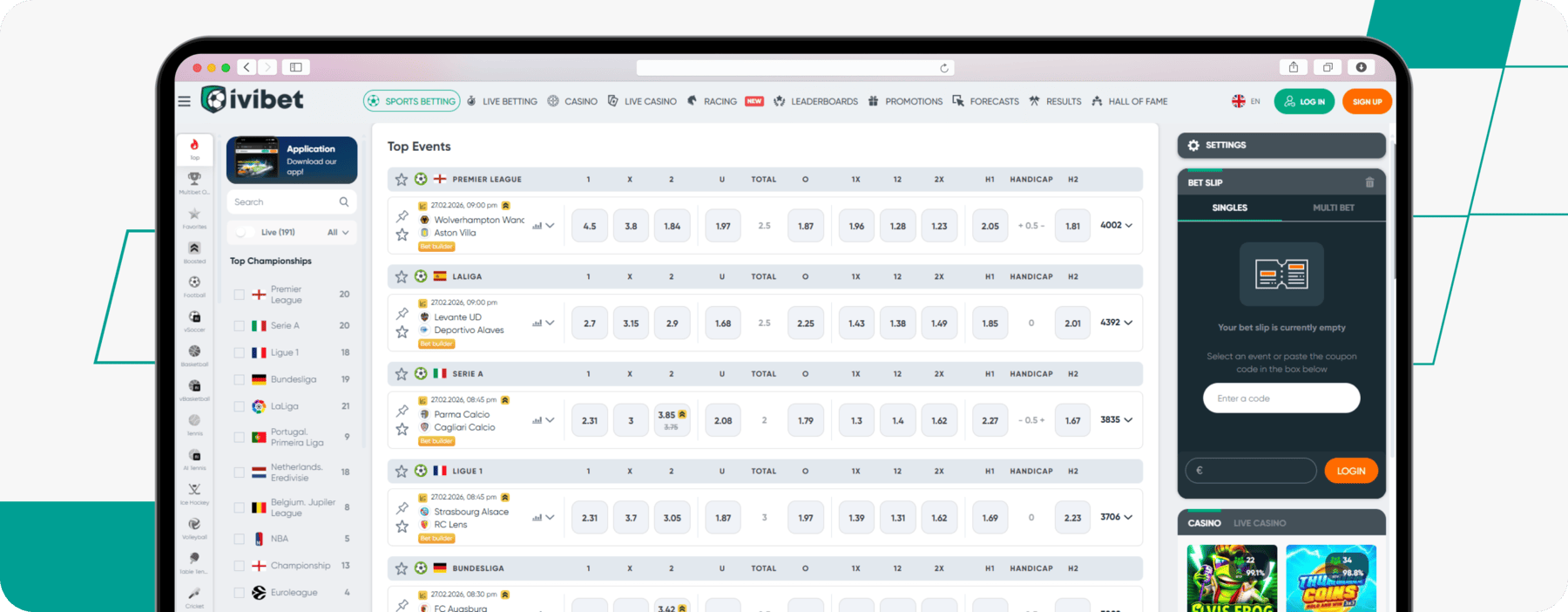Switch to the Multi Bet tab
The width and height of the screenshot is (1568, 612).
pos(1333,207)
